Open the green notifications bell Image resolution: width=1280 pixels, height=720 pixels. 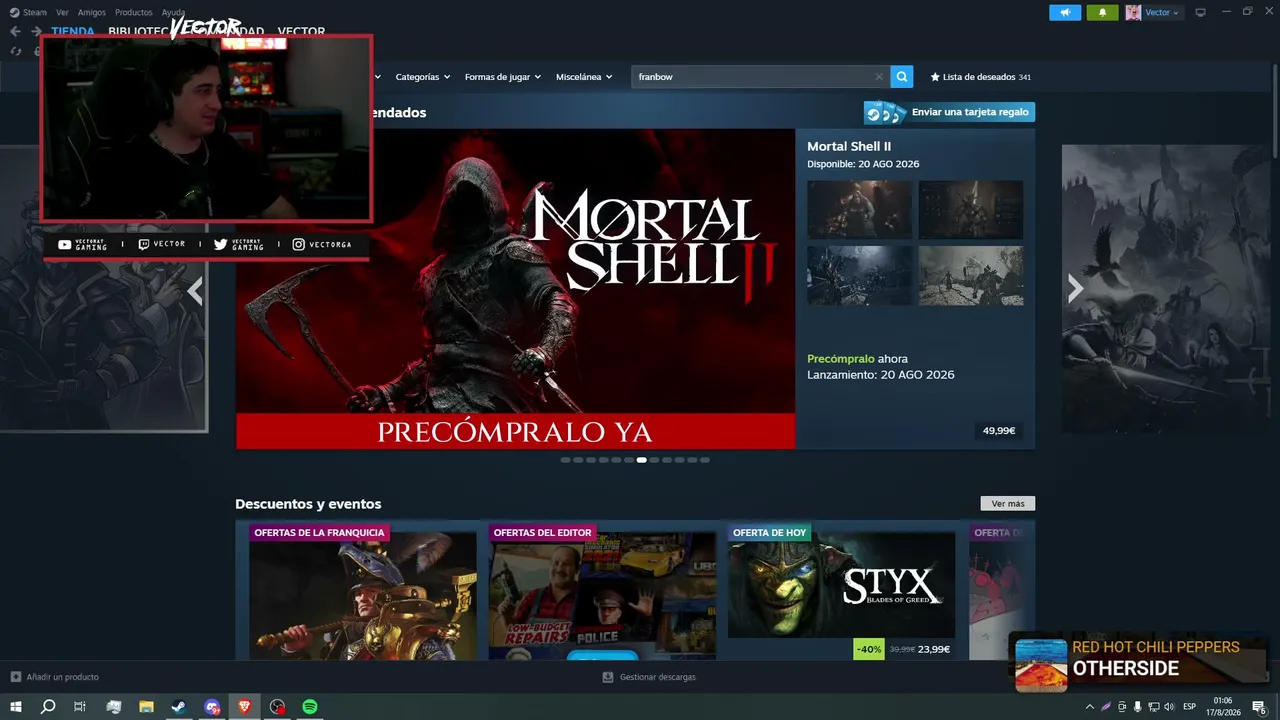(x=1102, y=12)
